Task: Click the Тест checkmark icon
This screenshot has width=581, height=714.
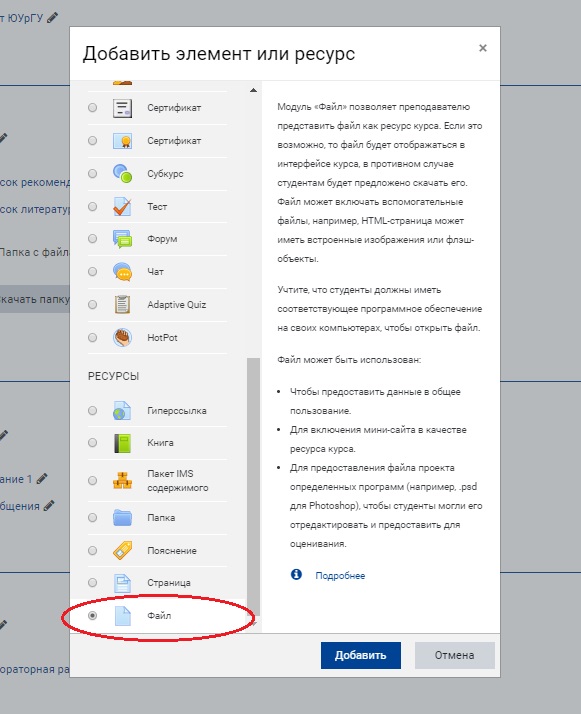Action: (x=122, y=207)
